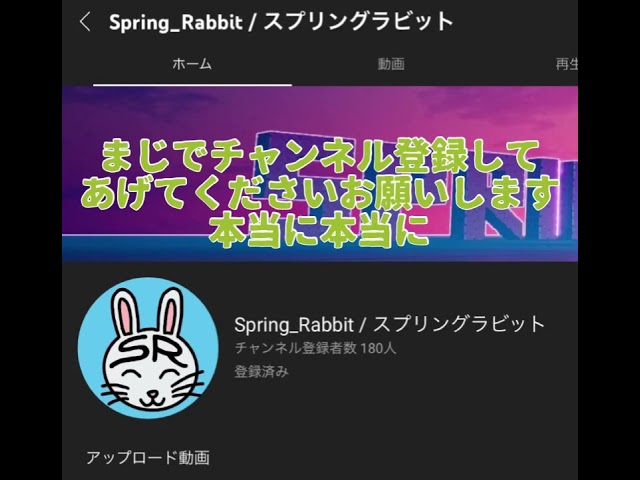Switch to the ホーム tab

192,64
